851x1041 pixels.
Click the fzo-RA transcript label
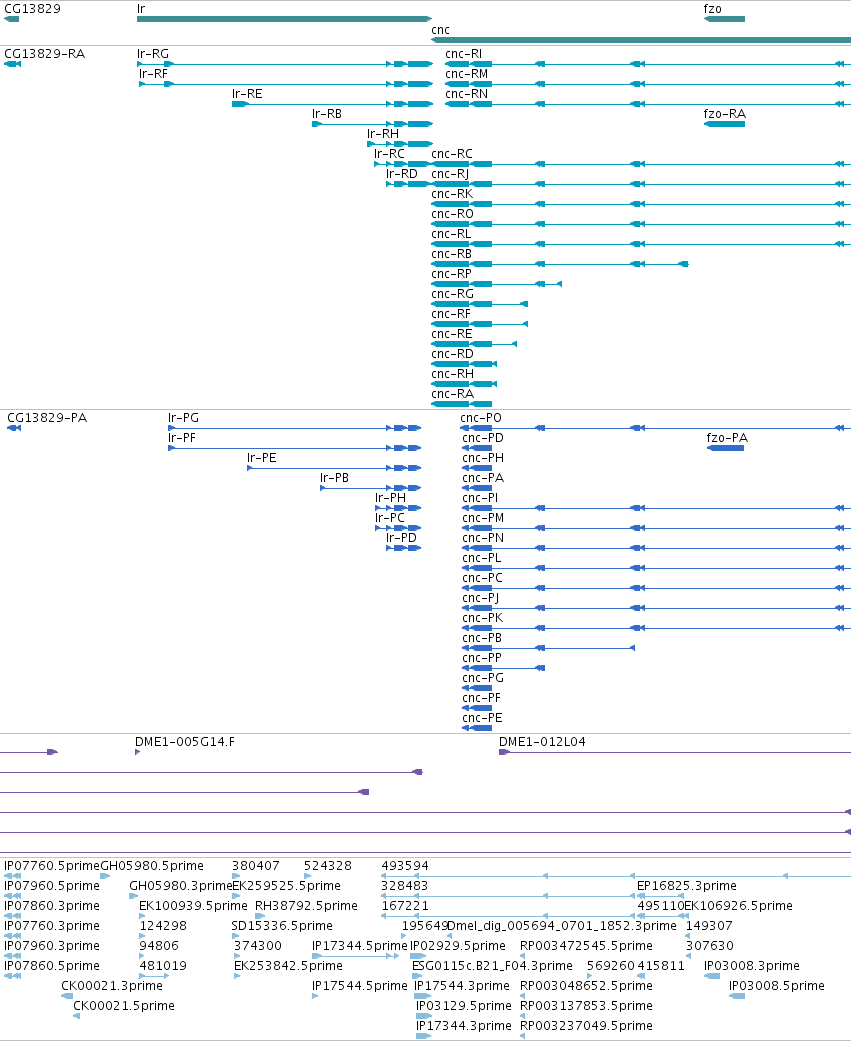(x=725, y=114)
